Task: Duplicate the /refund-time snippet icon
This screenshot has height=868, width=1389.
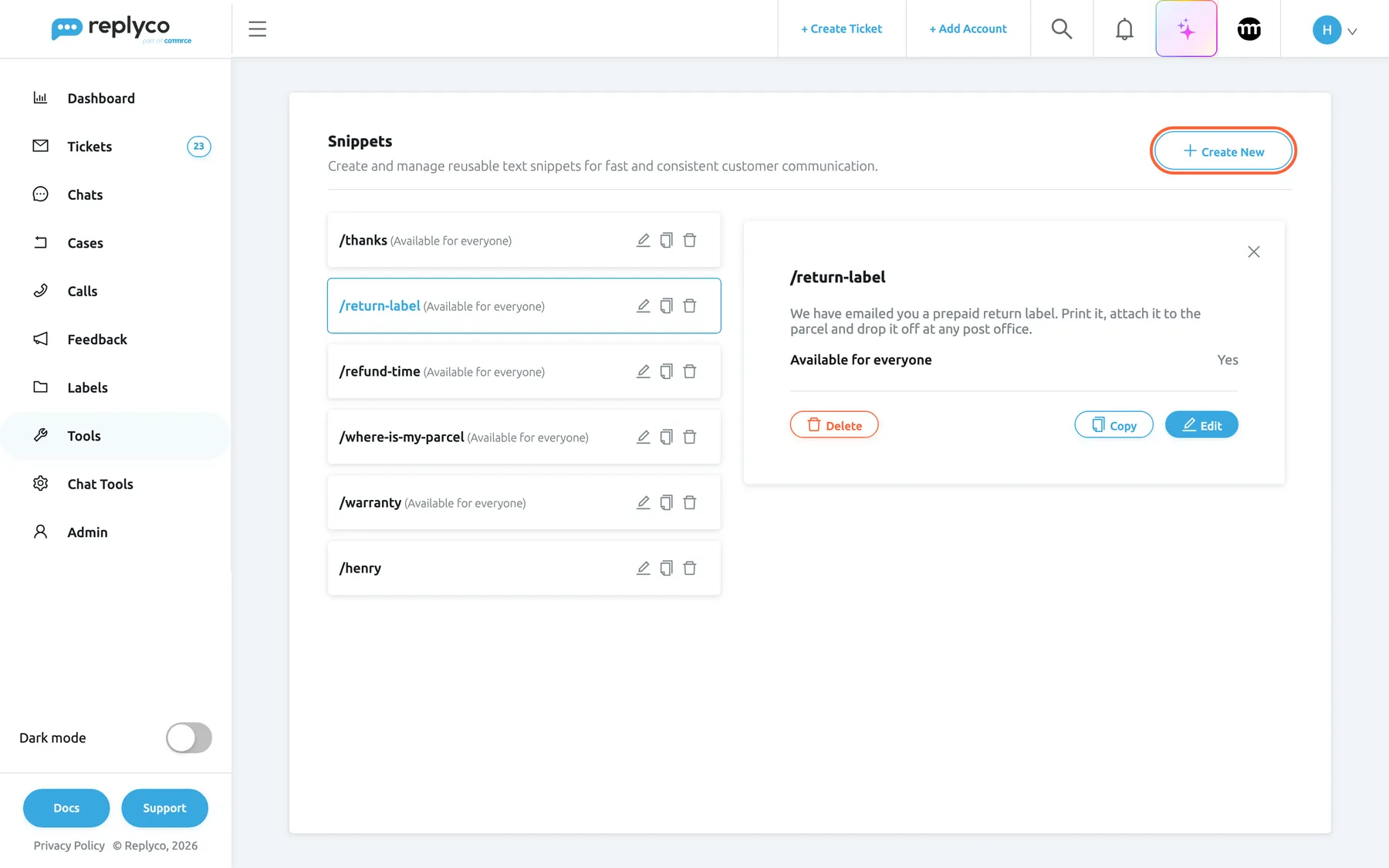Action: (x=667, y=371)
